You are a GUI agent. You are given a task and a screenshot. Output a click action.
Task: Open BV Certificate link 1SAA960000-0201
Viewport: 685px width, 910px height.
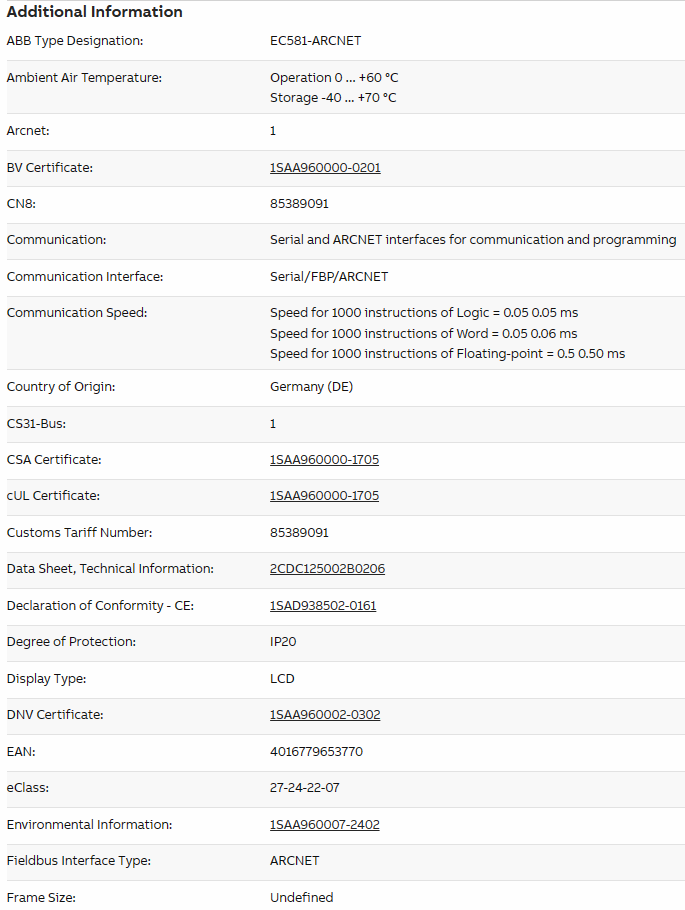click(x=325, y=168)
